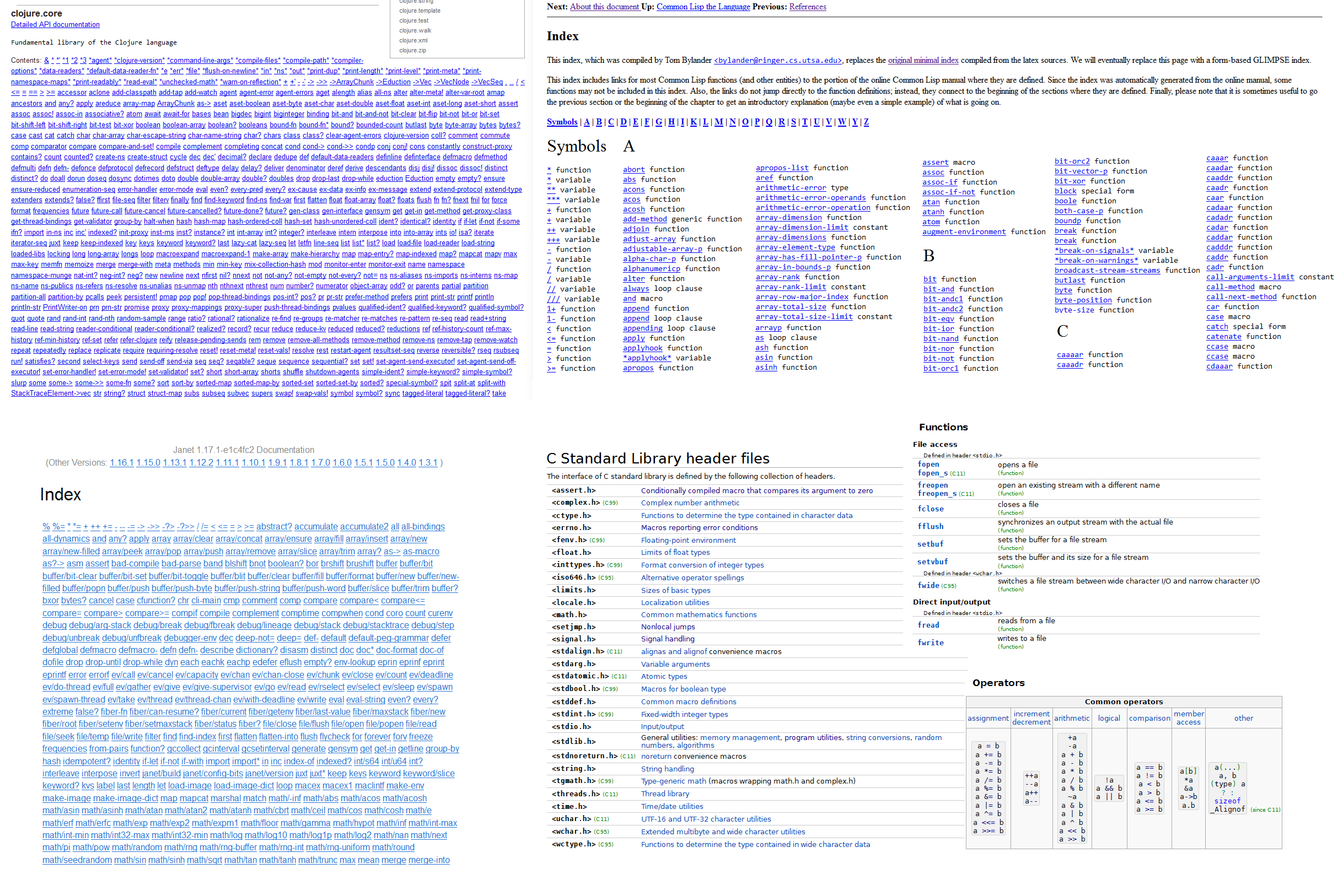Open Janet version 1.3.1 documentation
The image size is (1343, 896).
pyautogui.click(x=428, y=463)
